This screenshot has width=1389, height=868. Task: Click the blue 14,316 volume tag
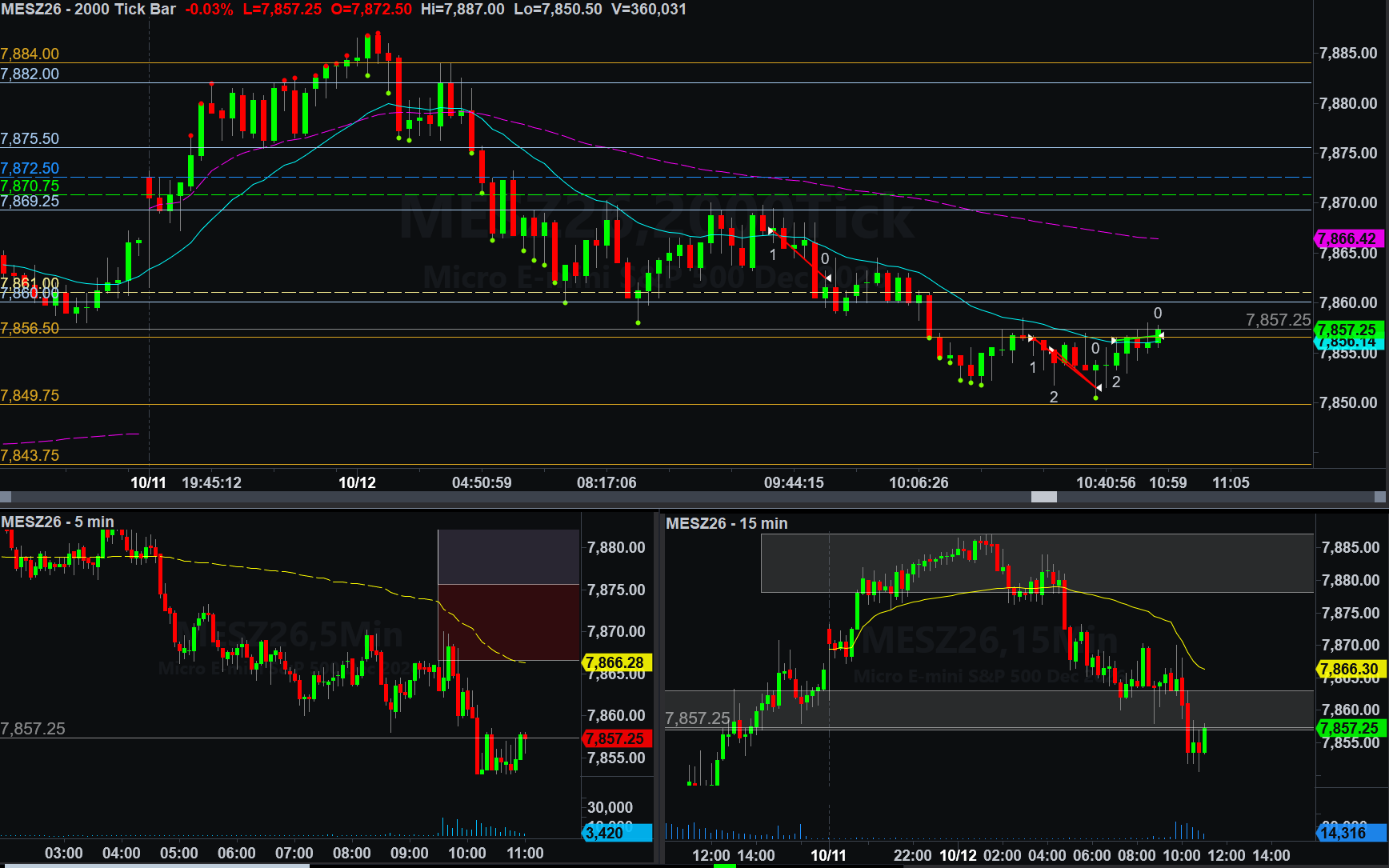click(x=1351, y=833)
